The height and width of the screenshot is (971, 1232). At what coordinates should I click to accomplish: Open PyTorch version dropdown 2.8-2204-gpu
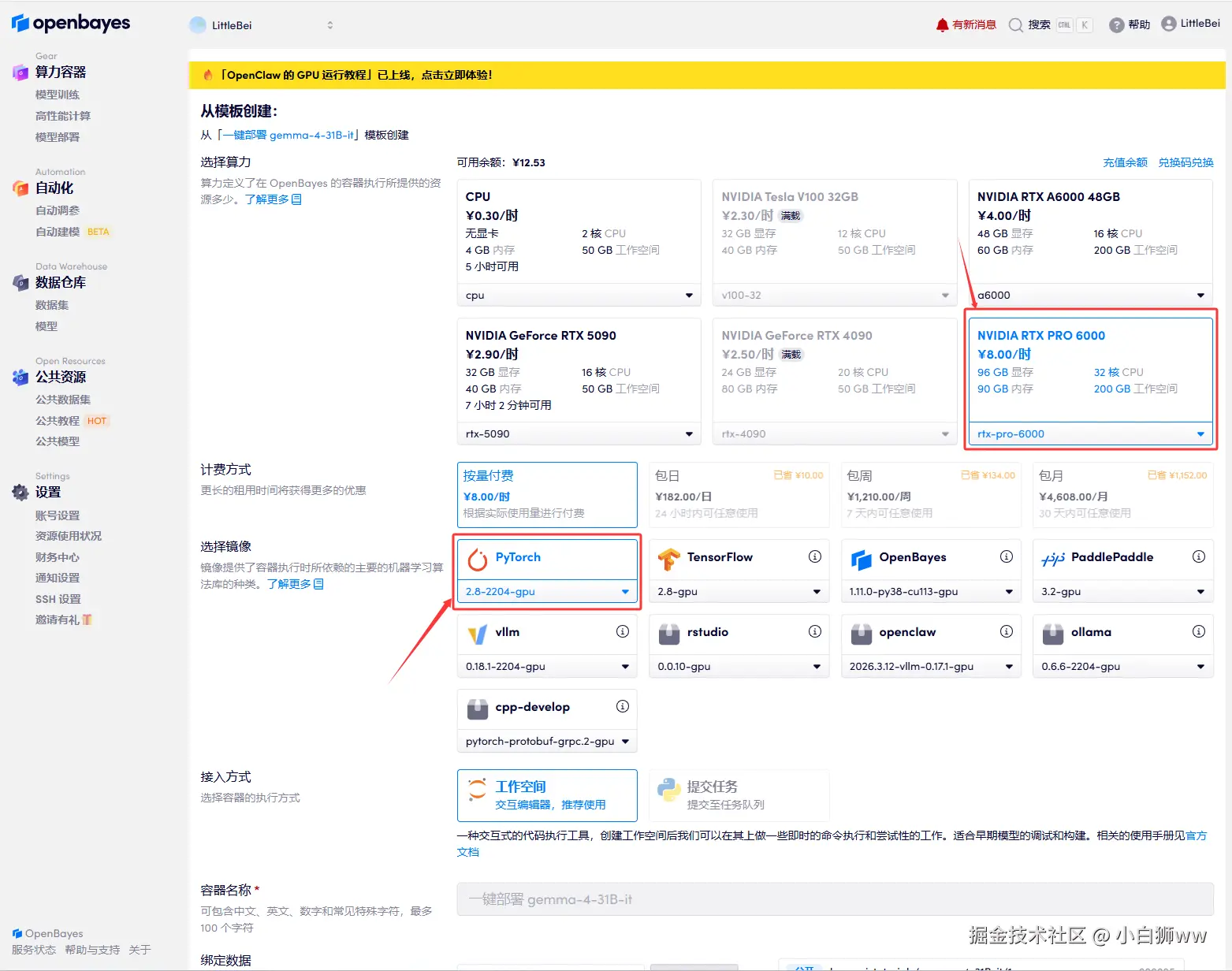pos(547,592)
